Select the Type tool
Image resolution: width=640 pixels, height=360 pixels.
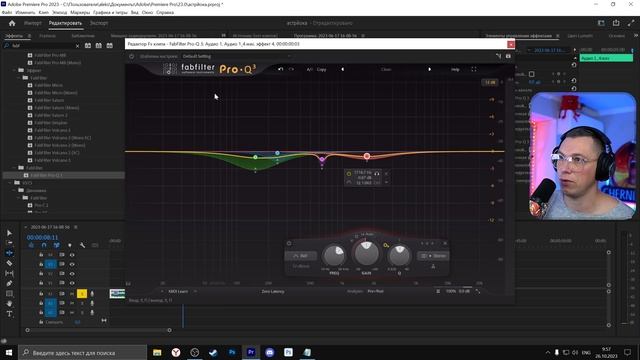tap(9, 314)
